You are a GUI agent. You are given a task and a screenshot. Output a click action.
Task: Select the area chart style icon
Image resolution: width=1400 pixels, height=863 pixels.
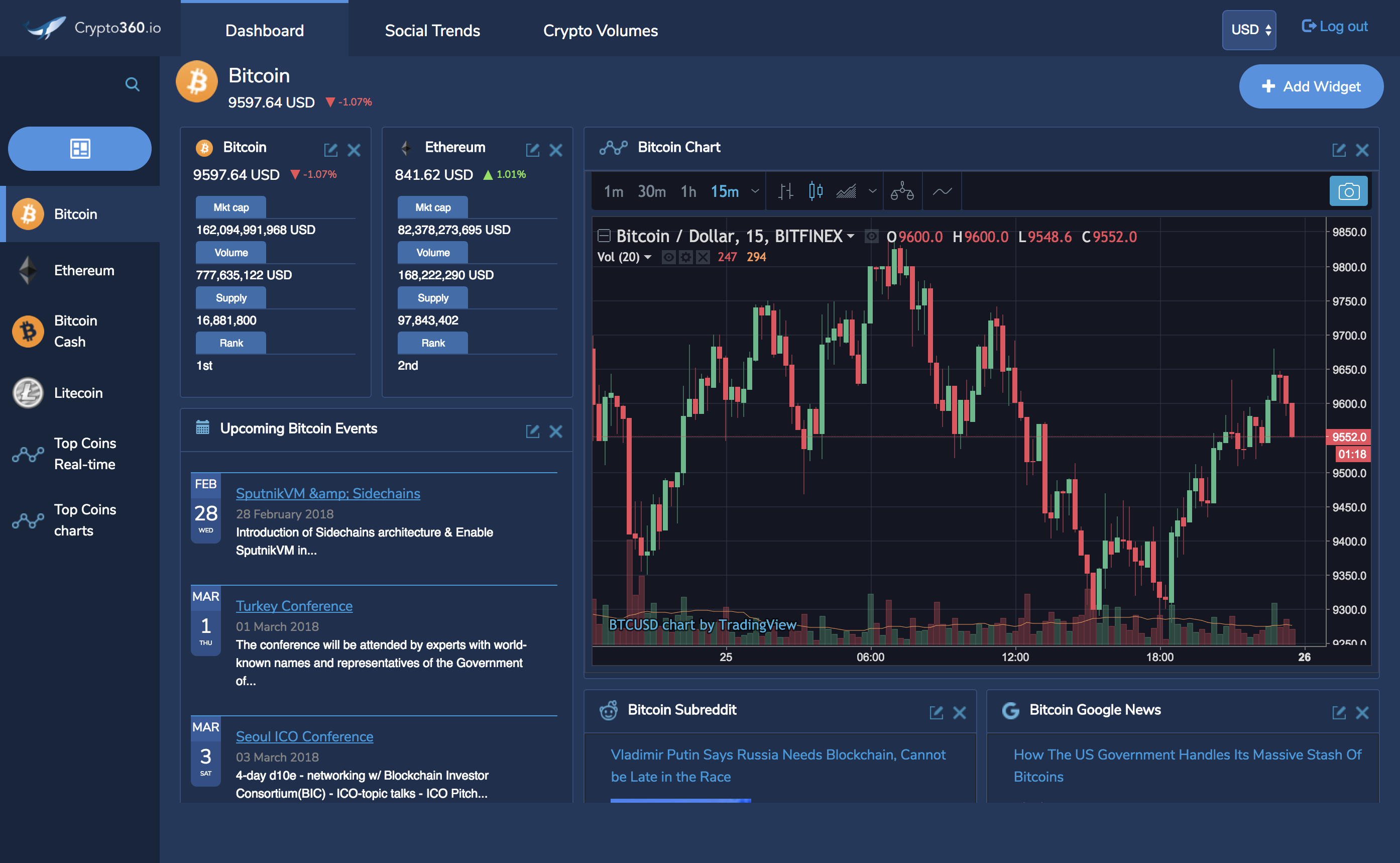tap(846, 191)
